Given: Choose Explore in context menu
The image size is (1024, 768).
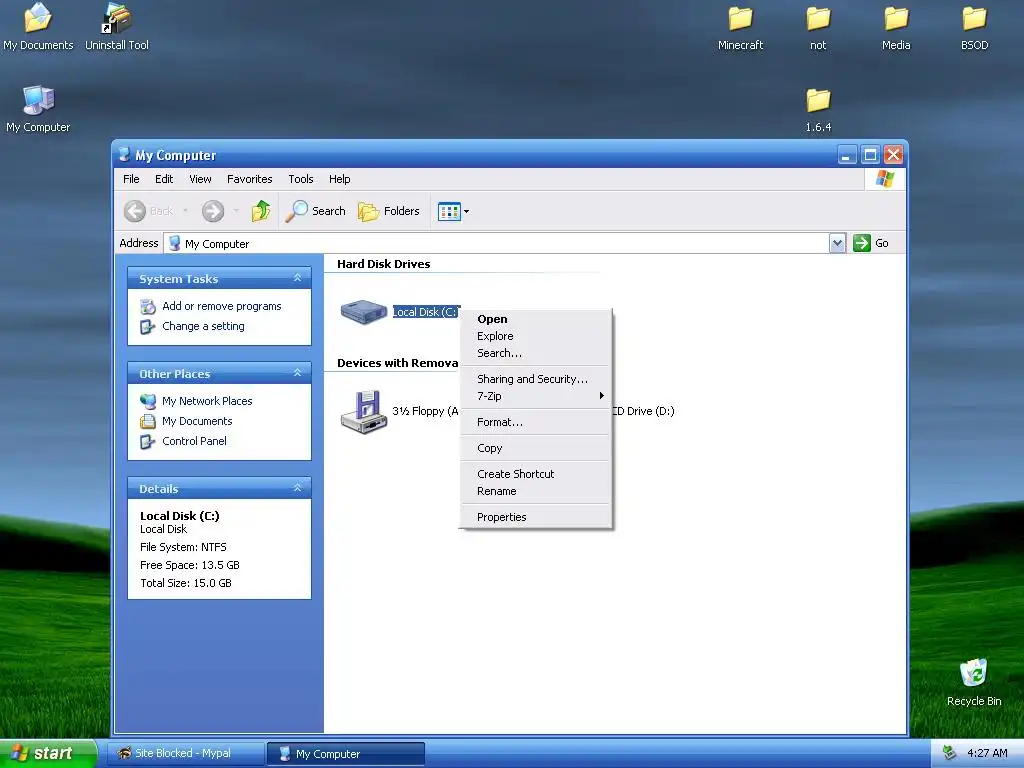Looking at the screenshot, I should click(x=535, y=336).
